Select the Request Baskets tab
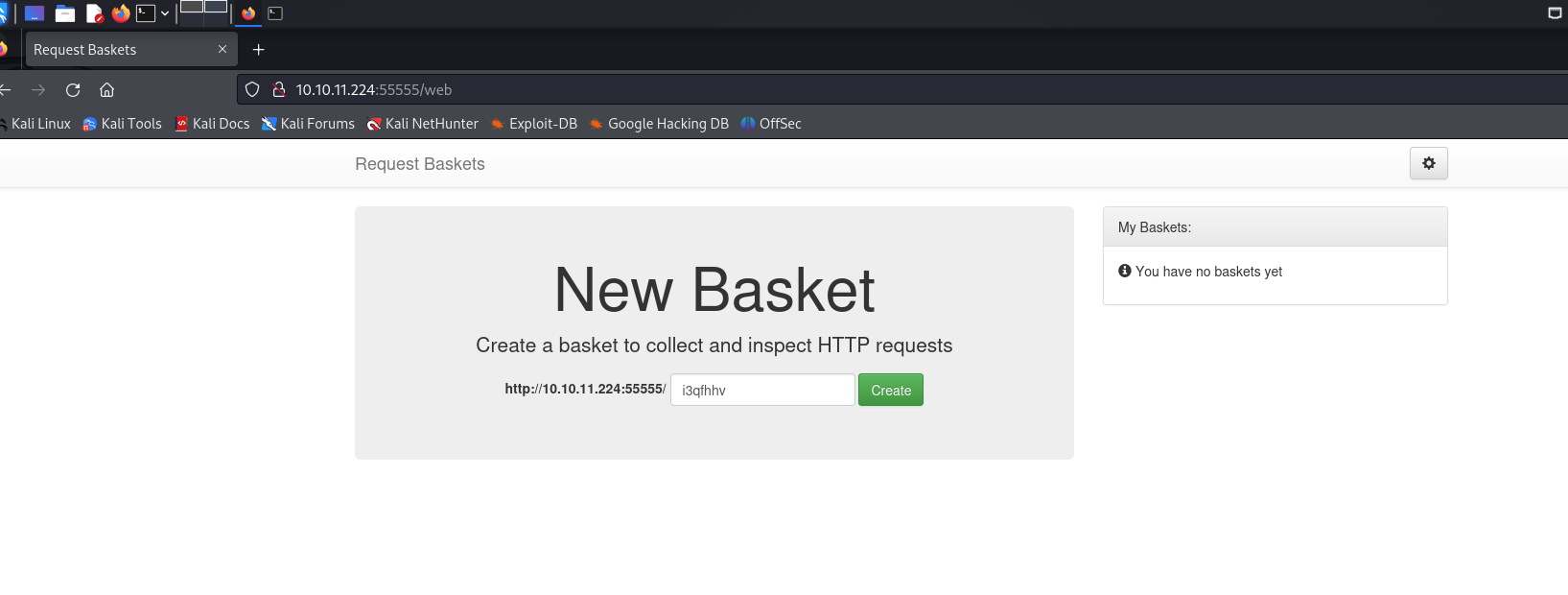This screenshot has height=595, width=1568. click(115, 50)
